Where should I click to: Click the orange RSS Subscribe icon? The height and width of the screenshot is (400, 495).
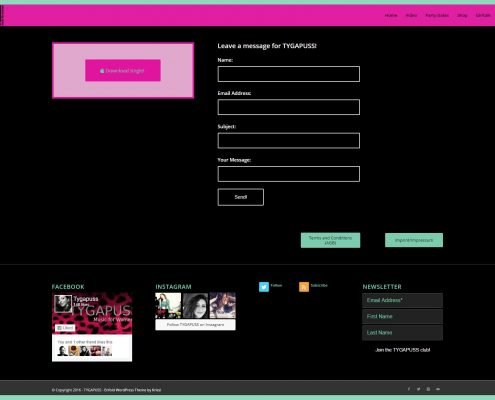coord(304,287)
